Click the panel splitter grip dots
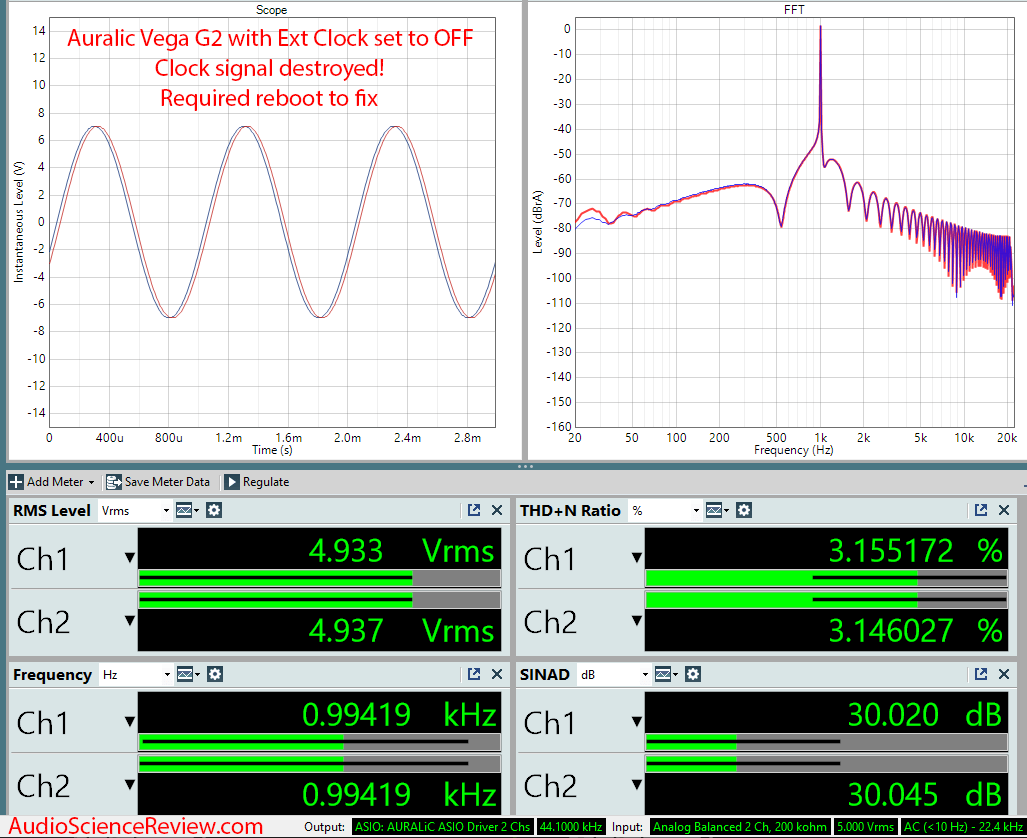The height and width of the screenshot is (838, 1027). click(525, 467)
